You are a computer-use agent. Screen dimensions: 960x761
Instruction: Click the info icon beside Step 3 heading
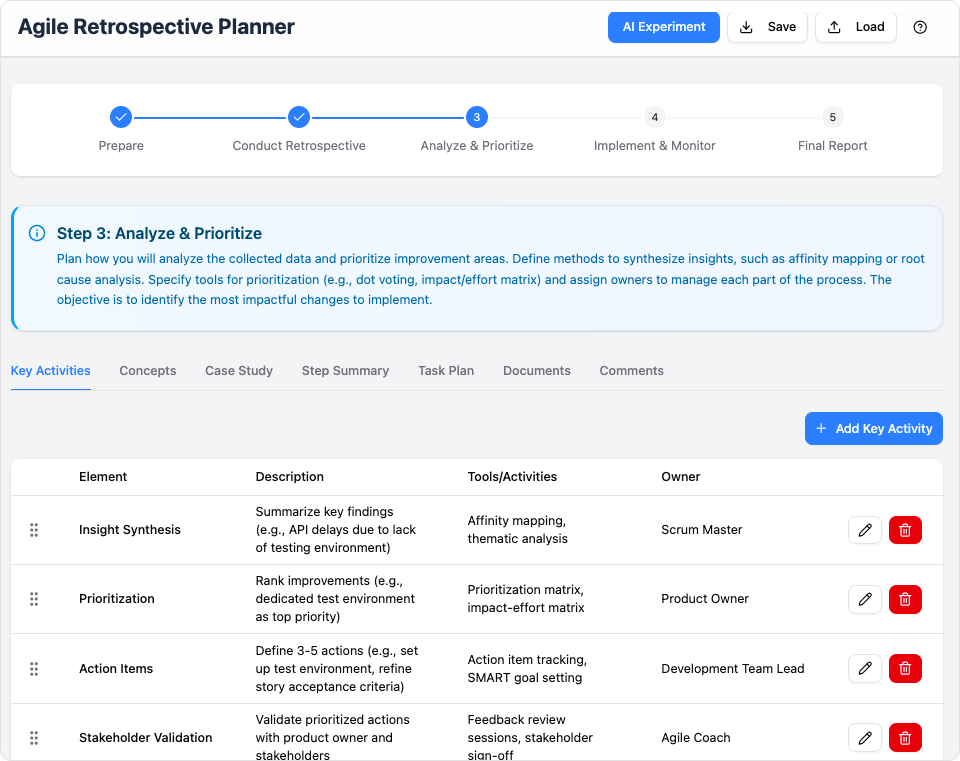[37, 233]
